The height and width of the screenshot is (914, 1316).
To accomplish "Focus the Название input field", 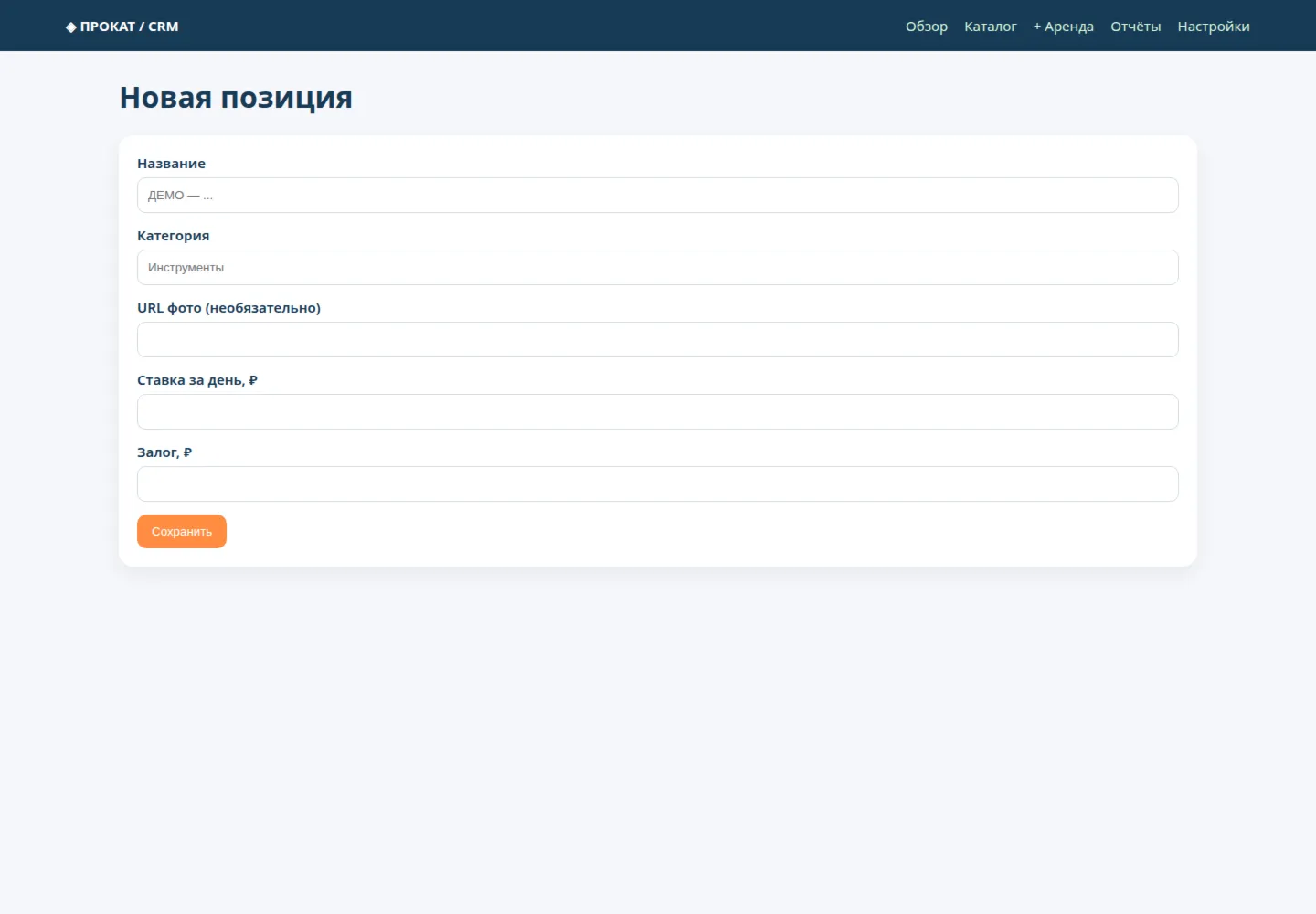I will pyautogui.click(x=658, y=196).
